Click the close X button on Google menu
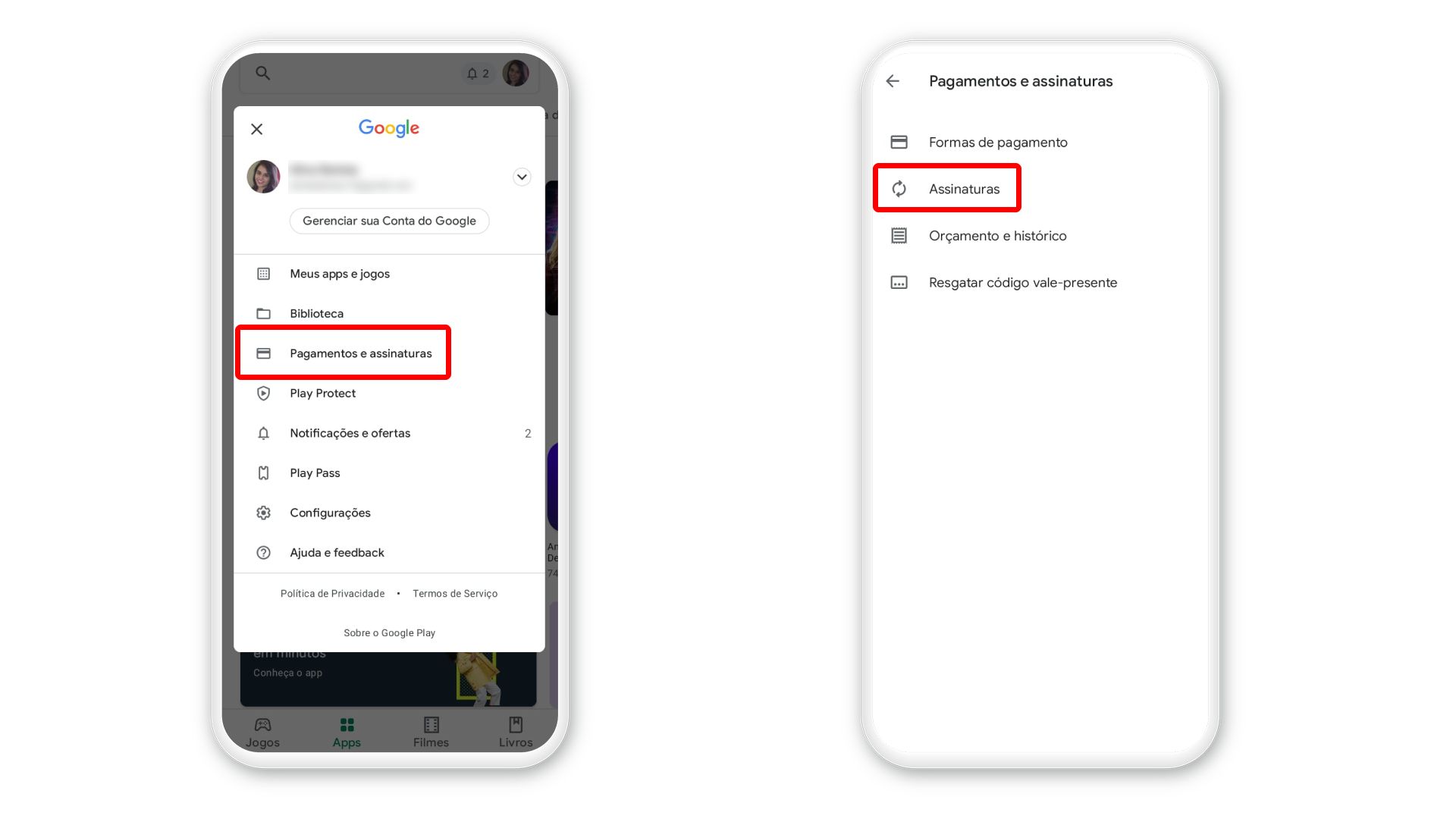Image resolution: width=1456 pixels, height=819 pixels. coord(256,129)
